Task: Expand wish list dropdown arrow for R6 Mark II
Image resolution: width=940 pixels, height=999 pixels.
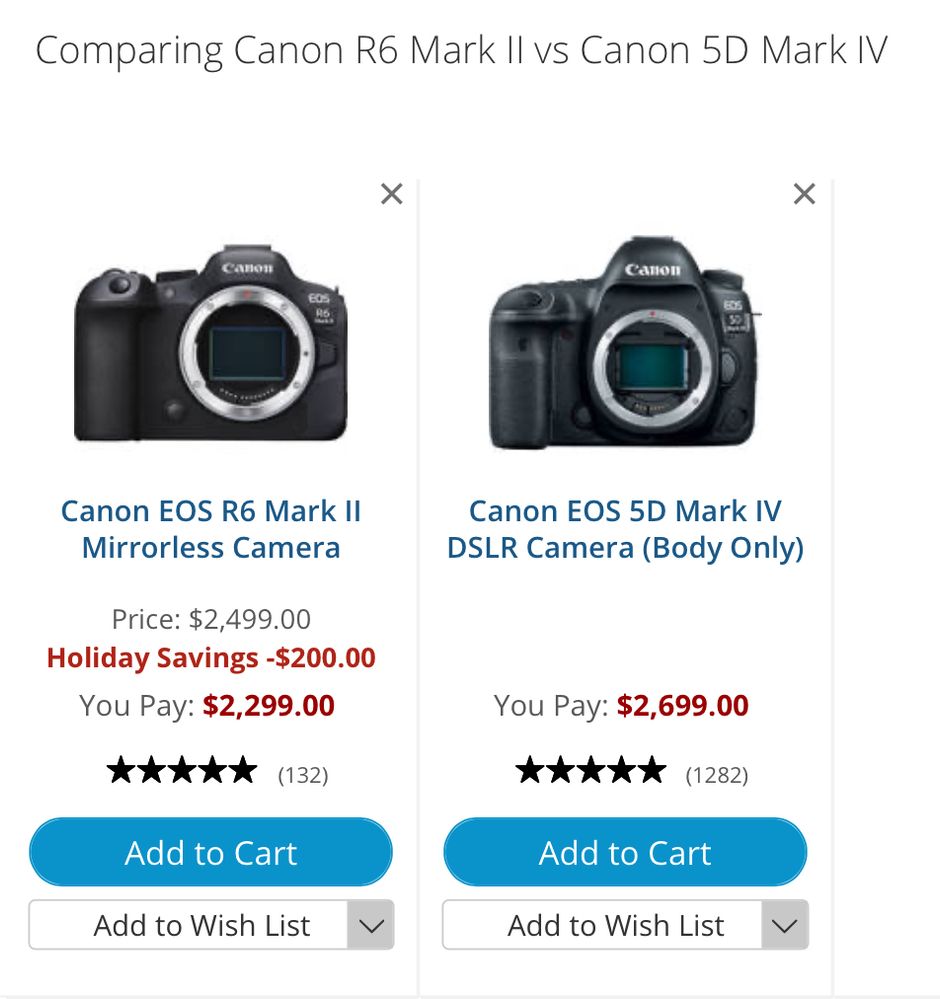Action: [371, 925]
